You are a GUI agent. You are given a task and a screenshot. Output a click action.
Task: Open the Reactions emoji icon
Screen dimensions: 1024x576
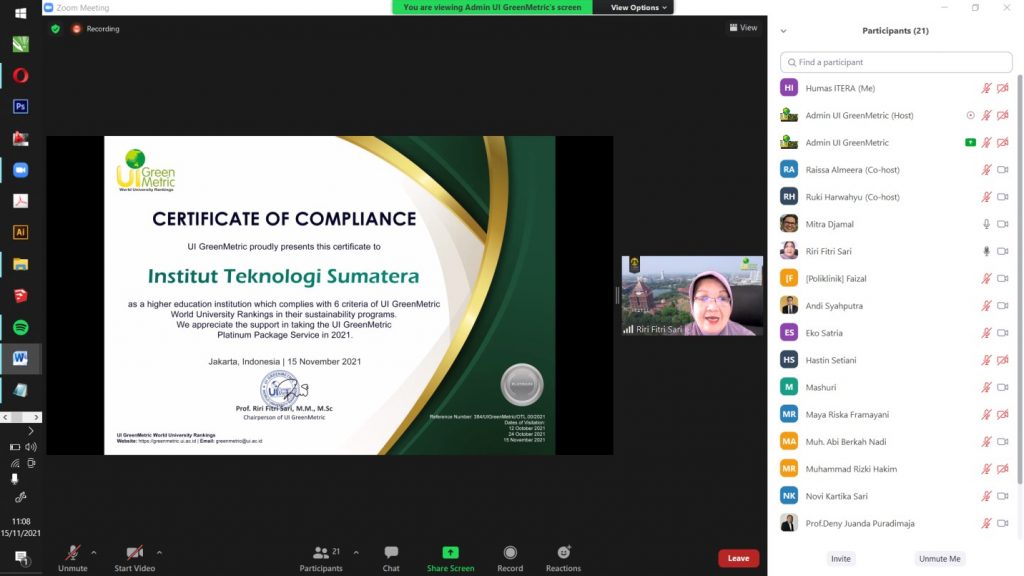564,552
